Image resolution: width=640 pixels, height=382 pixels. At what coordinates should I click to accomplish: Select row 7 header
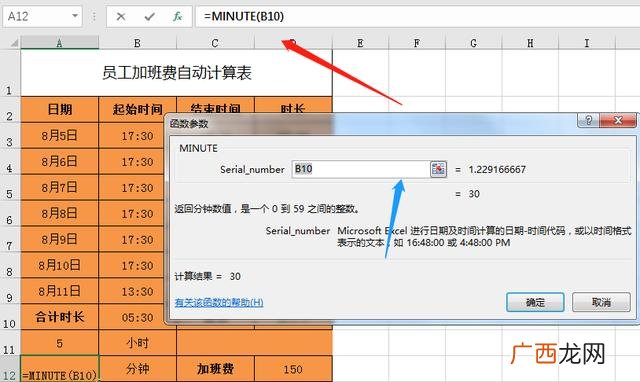pyautogui.click(x=10, y=240)
